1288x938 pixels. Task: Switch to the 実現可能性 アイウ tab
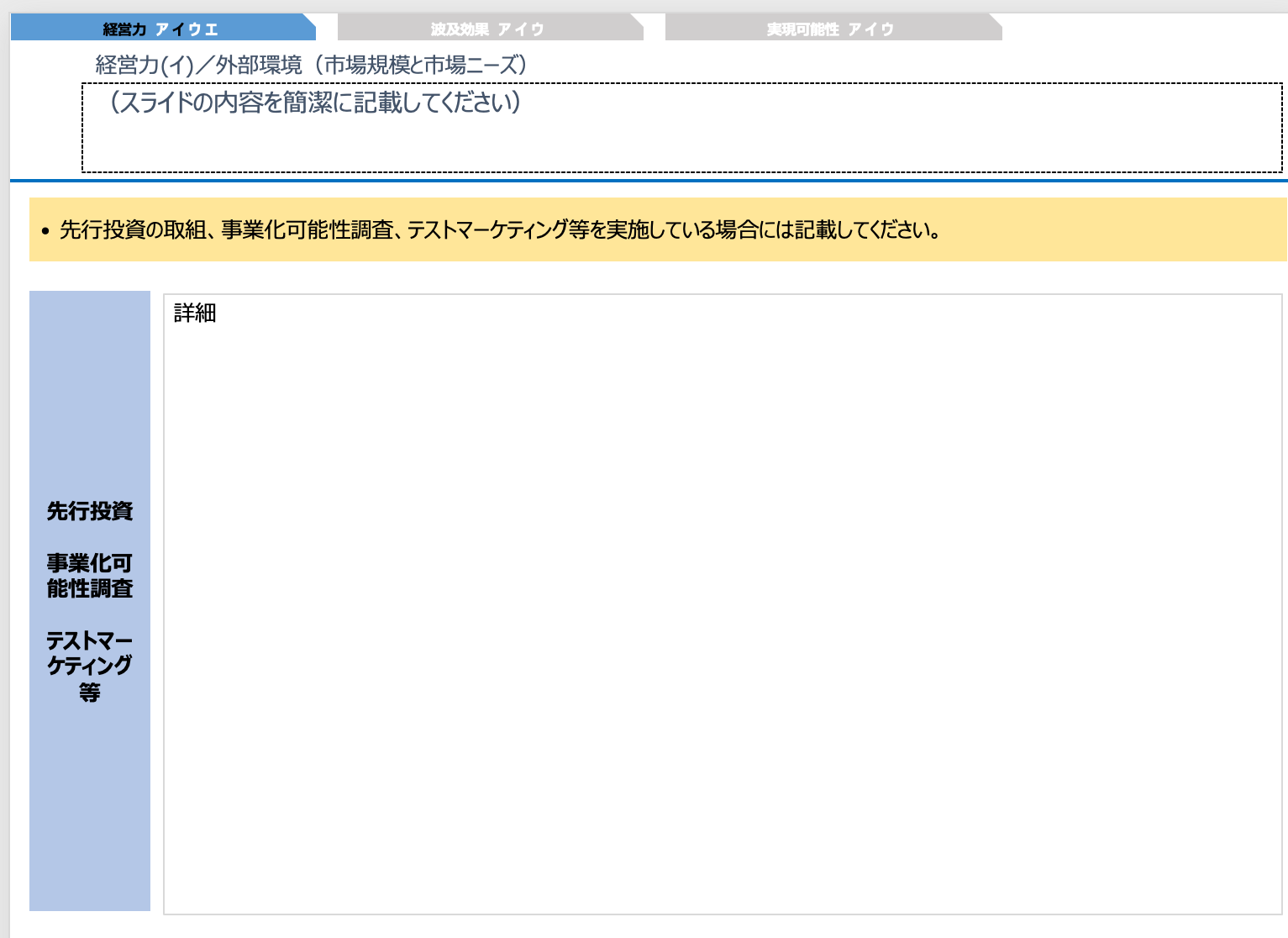coord(832,28)
